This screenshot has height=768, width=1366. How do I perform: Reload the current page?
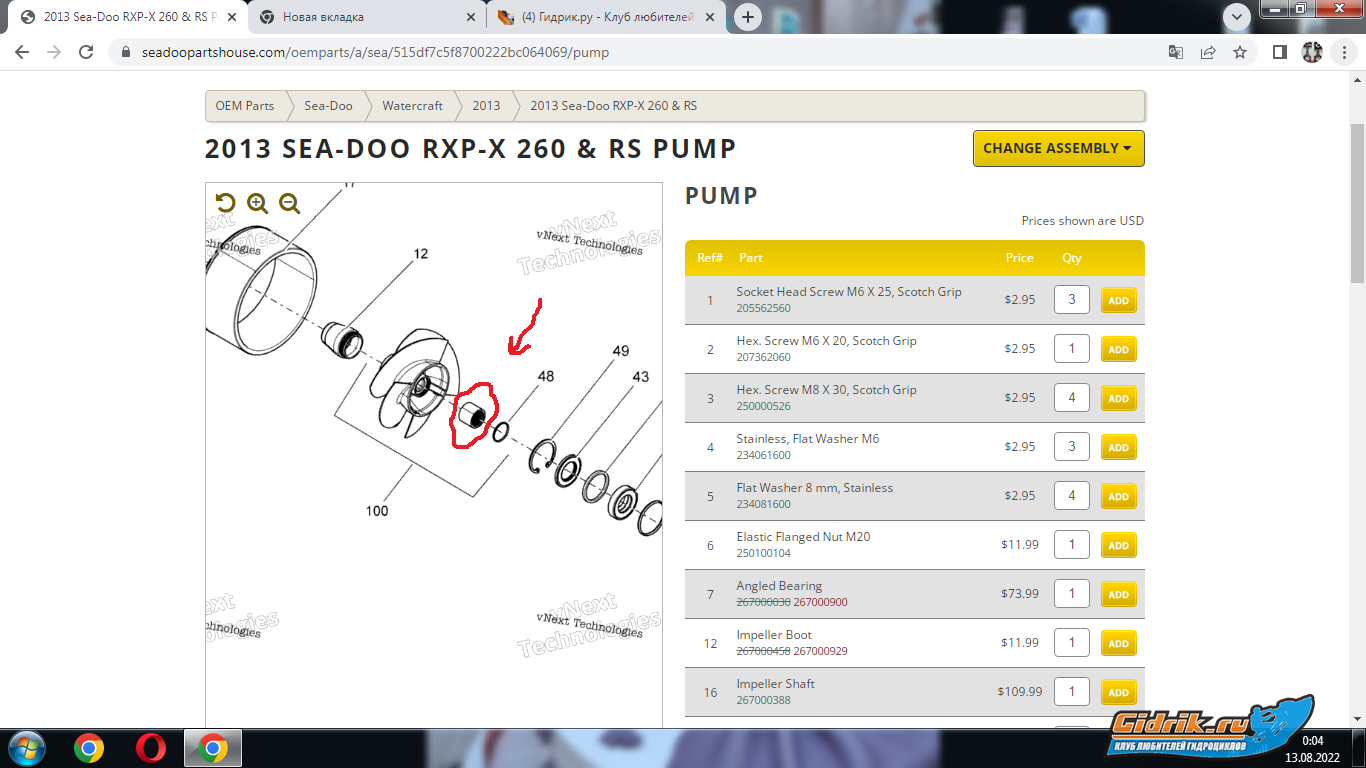click(x=86, y=52)
